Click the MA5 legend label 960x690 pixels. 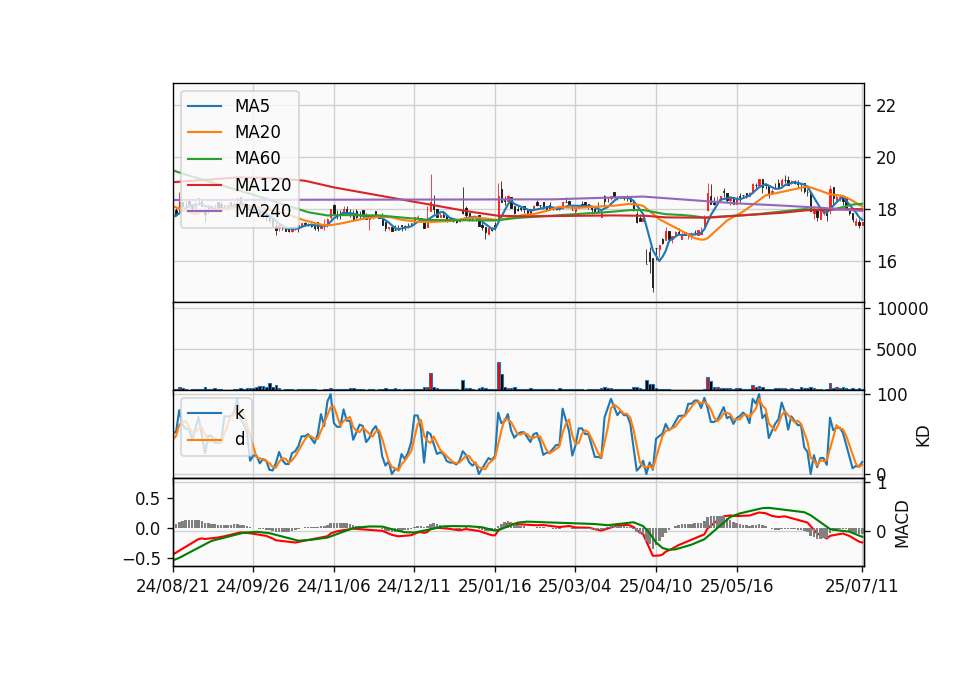pos(252,106)
